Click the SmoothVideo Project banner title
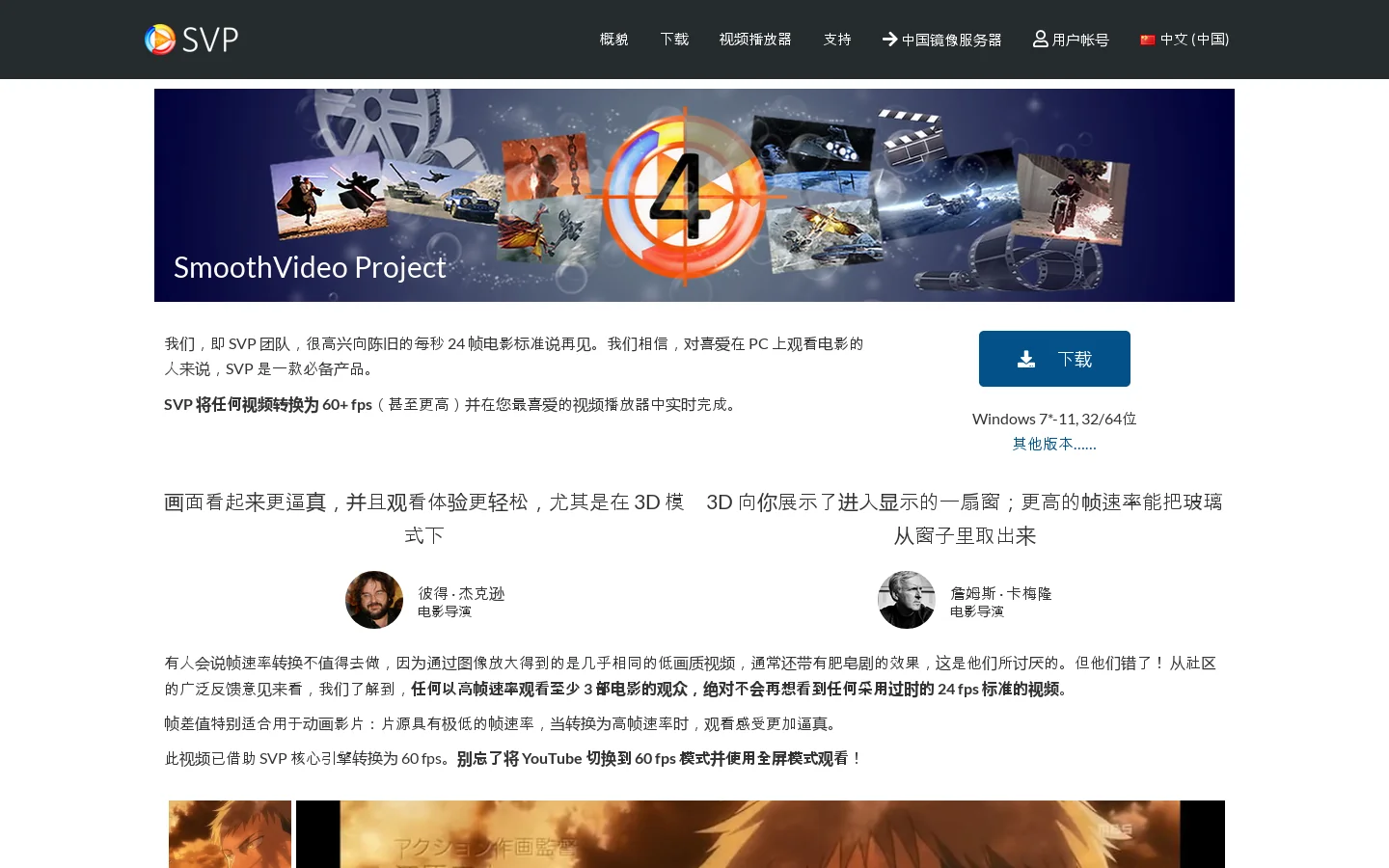This screenshot has height=868, width=1389. (310, 267)
